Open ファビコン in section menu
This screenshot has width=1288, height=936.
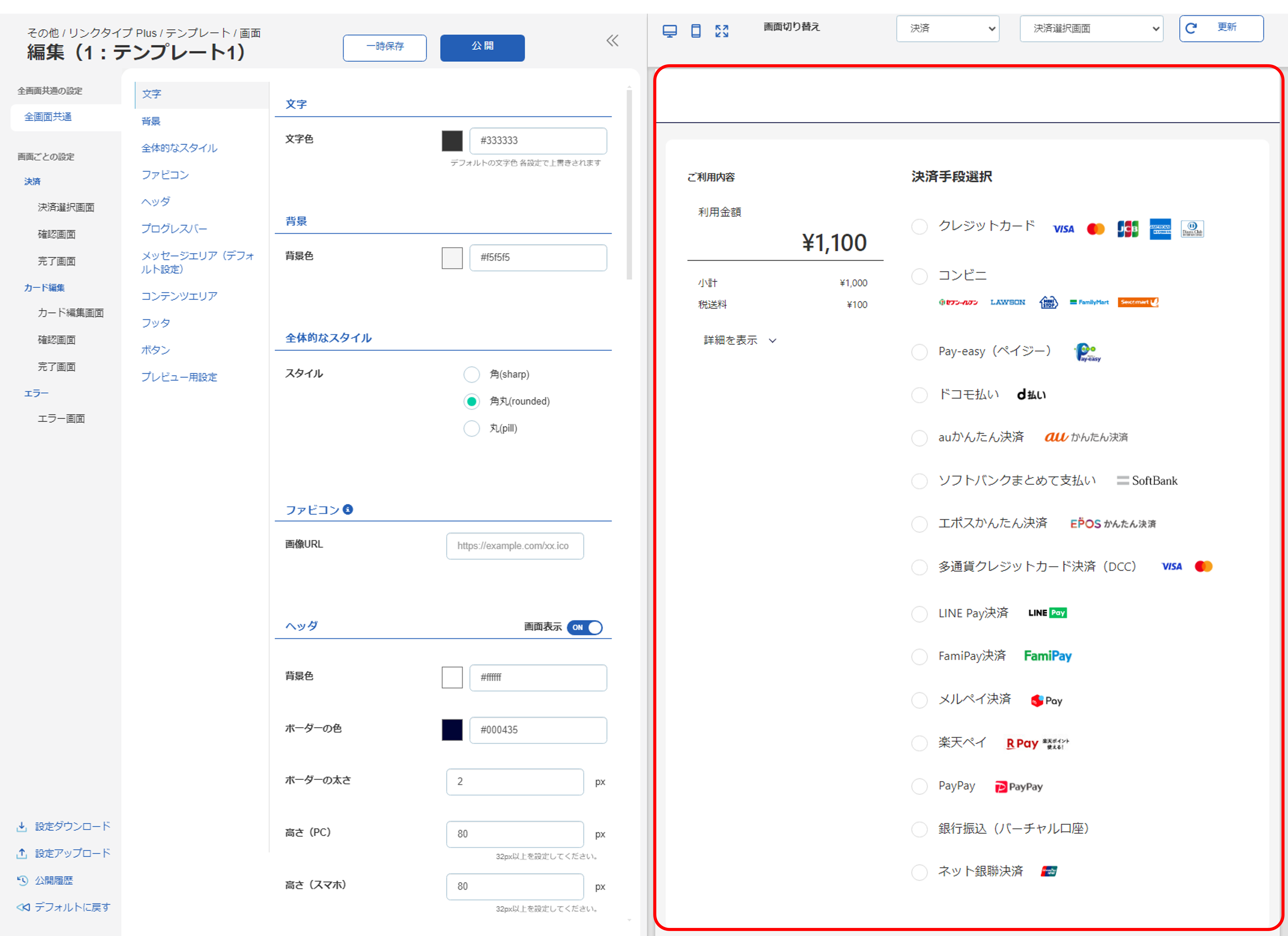tap(165, 174)
